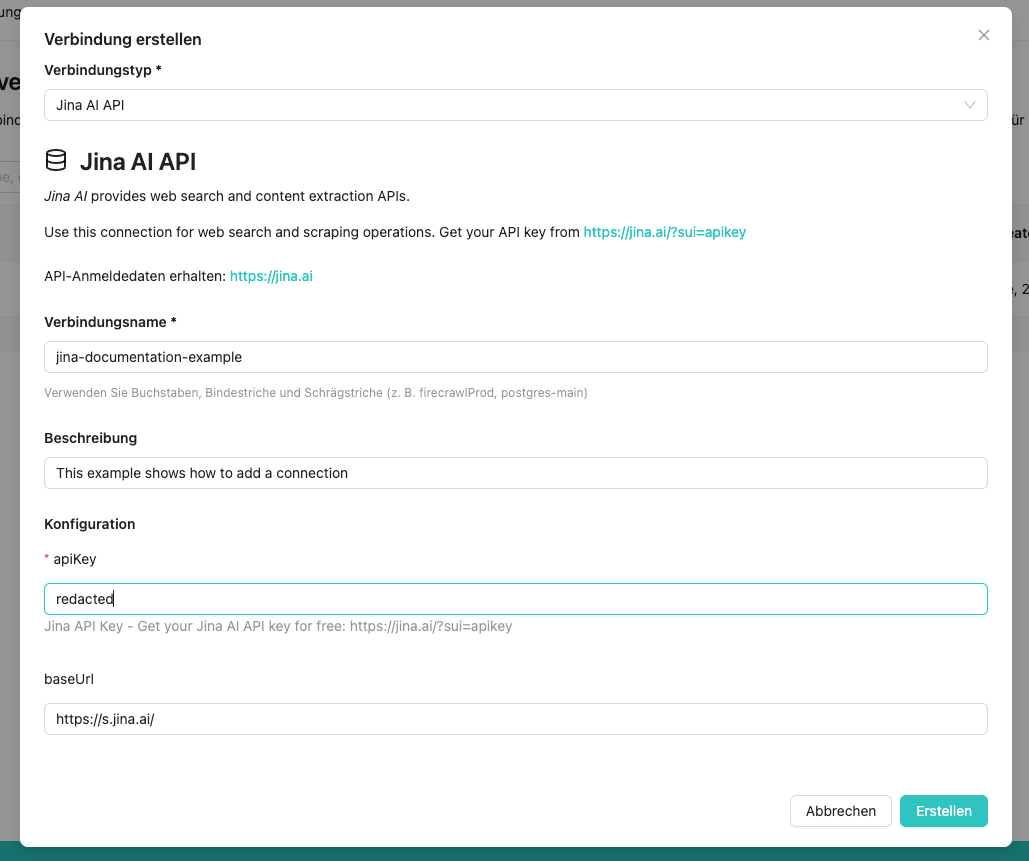Click the Beschreibung label
1029x861 pixels.
[91, 438]
